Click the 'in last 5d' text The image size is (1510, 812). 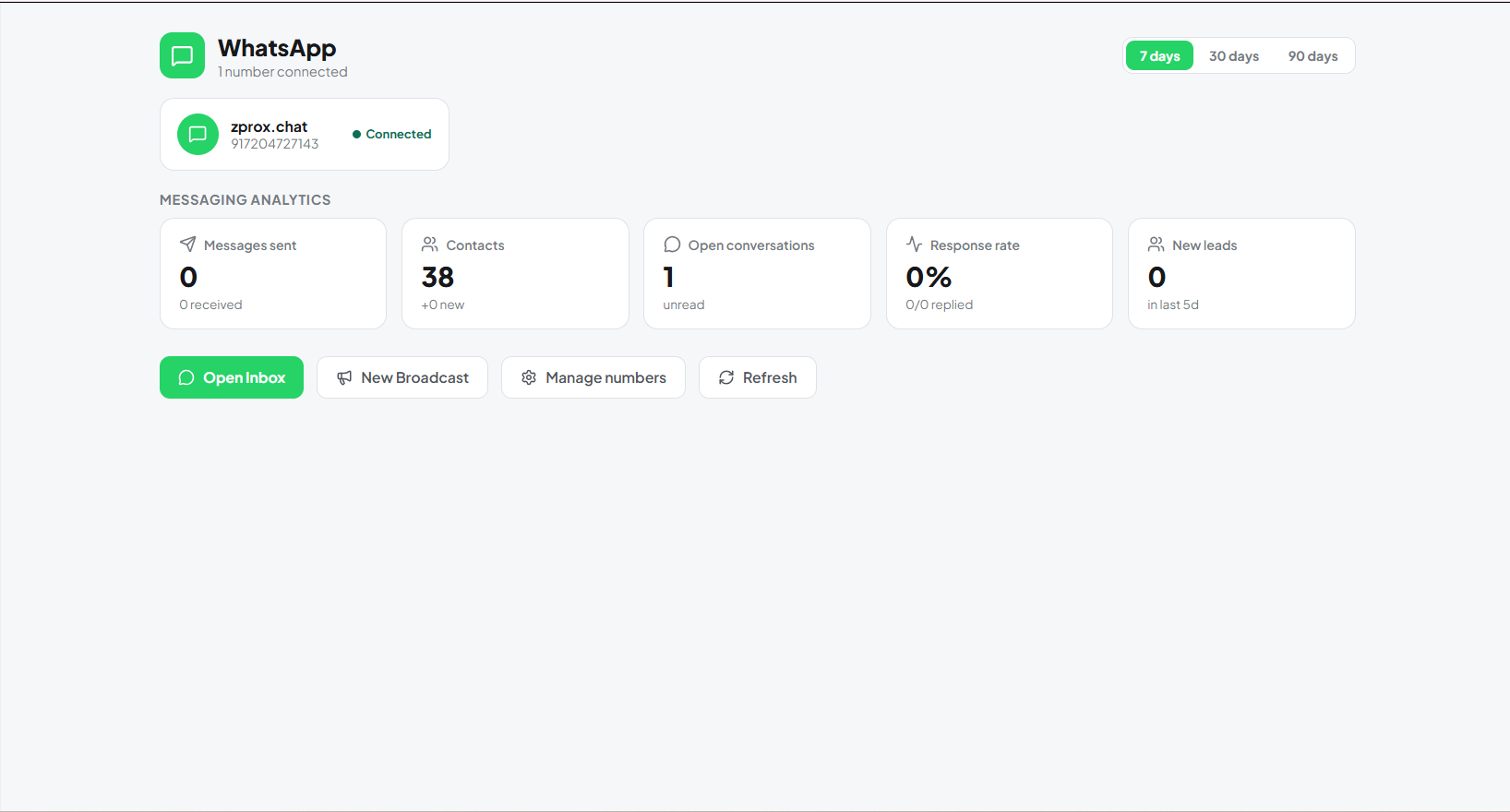click(x=1173, y=304)
